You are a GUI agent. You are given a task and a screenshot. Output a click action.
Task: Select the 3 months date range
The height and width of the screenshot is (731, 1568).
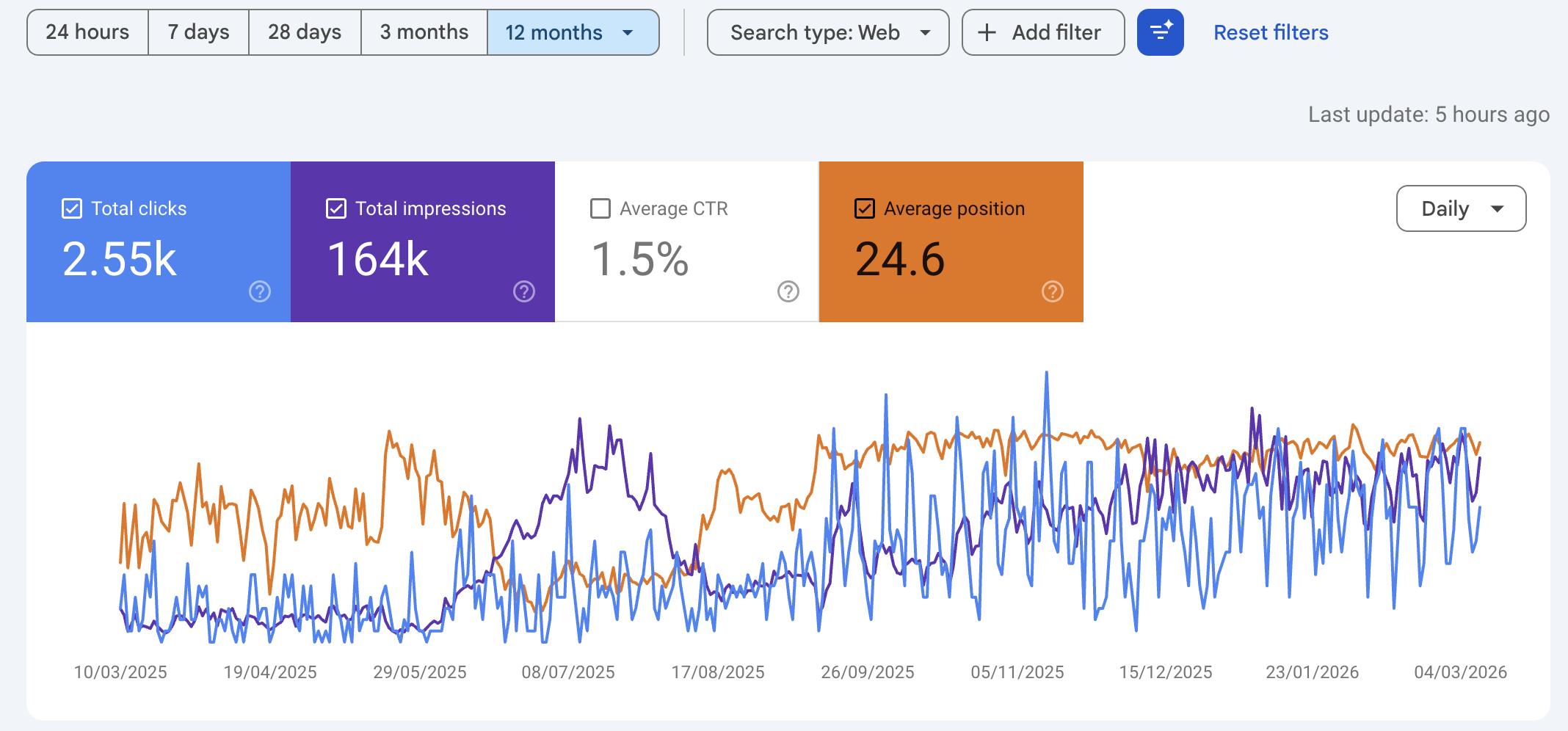coord(424,32)
